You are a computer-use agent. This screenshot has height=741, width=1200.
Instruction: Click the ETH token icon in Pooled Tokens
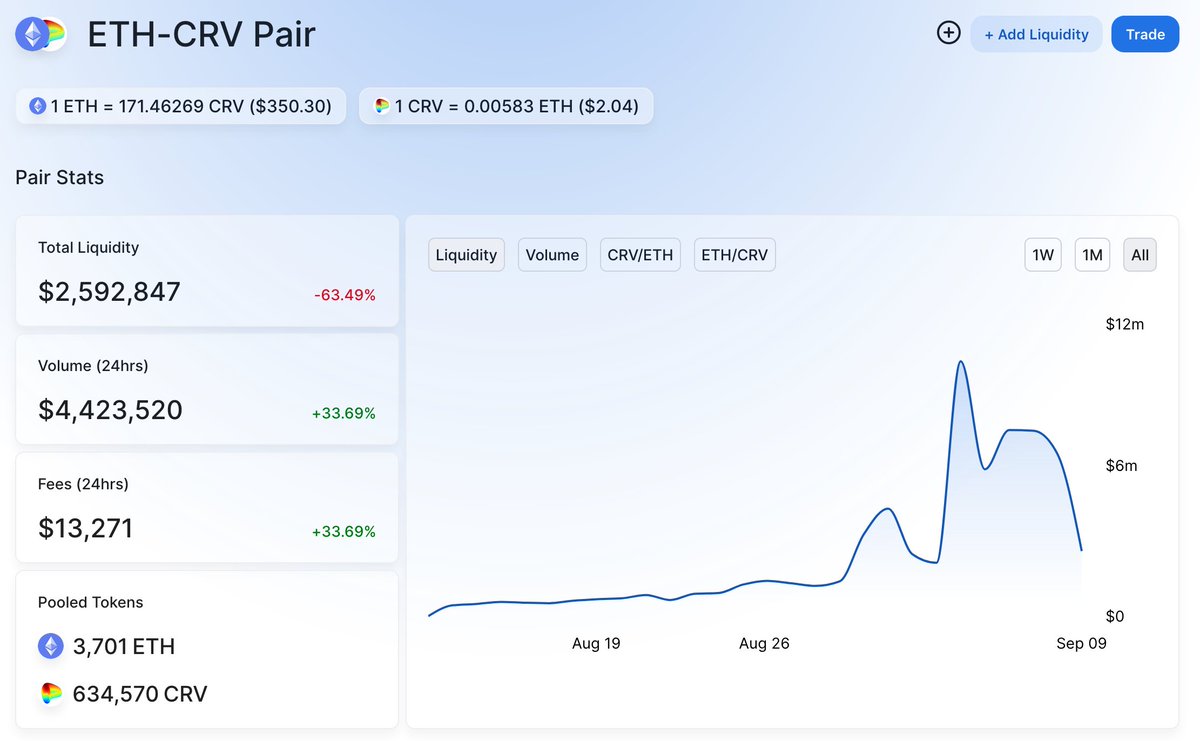pyautogui.click(x=51, y=646)
